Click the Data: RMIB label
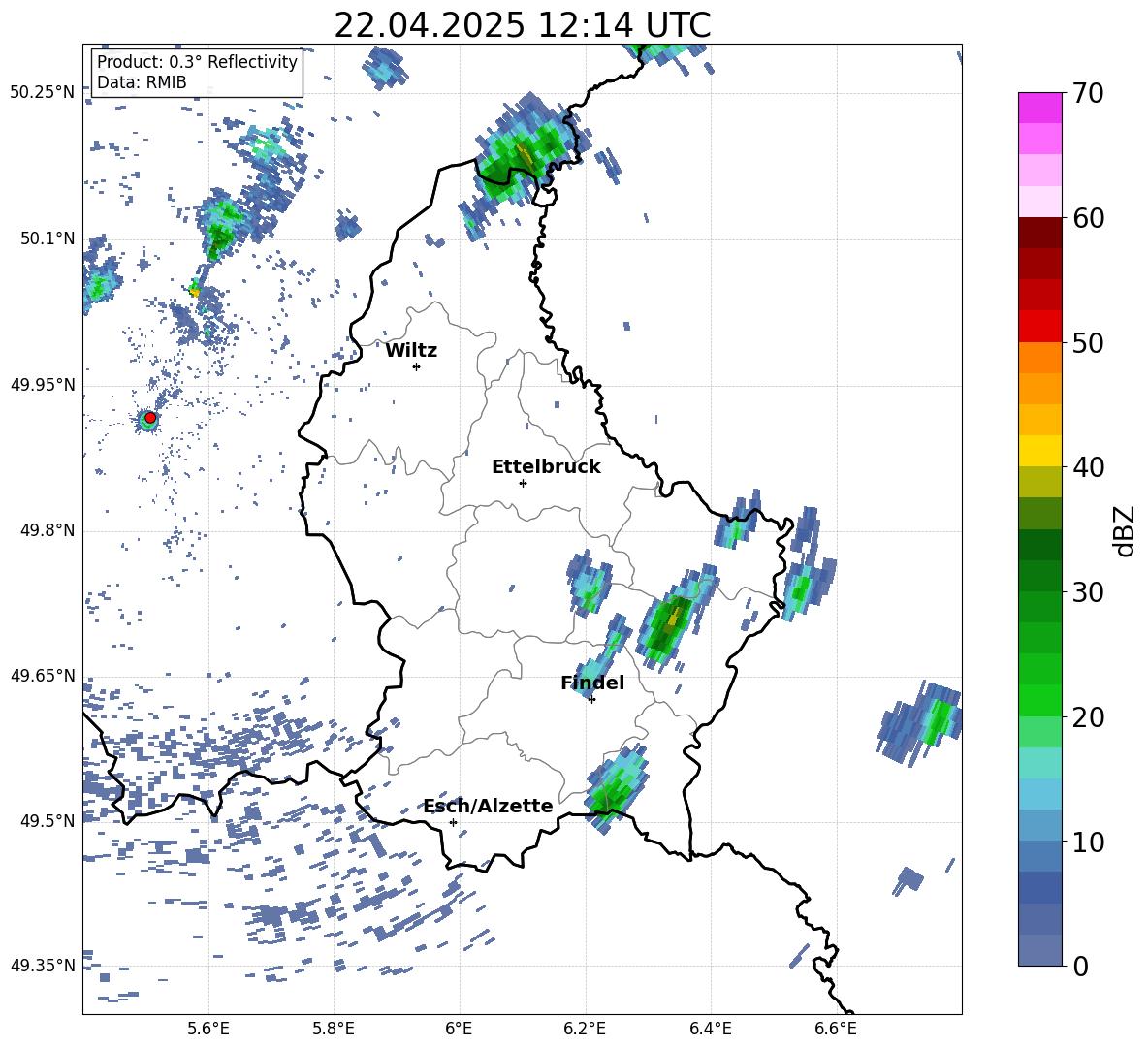This screenshot has height=1048, width=1148. 142,82
